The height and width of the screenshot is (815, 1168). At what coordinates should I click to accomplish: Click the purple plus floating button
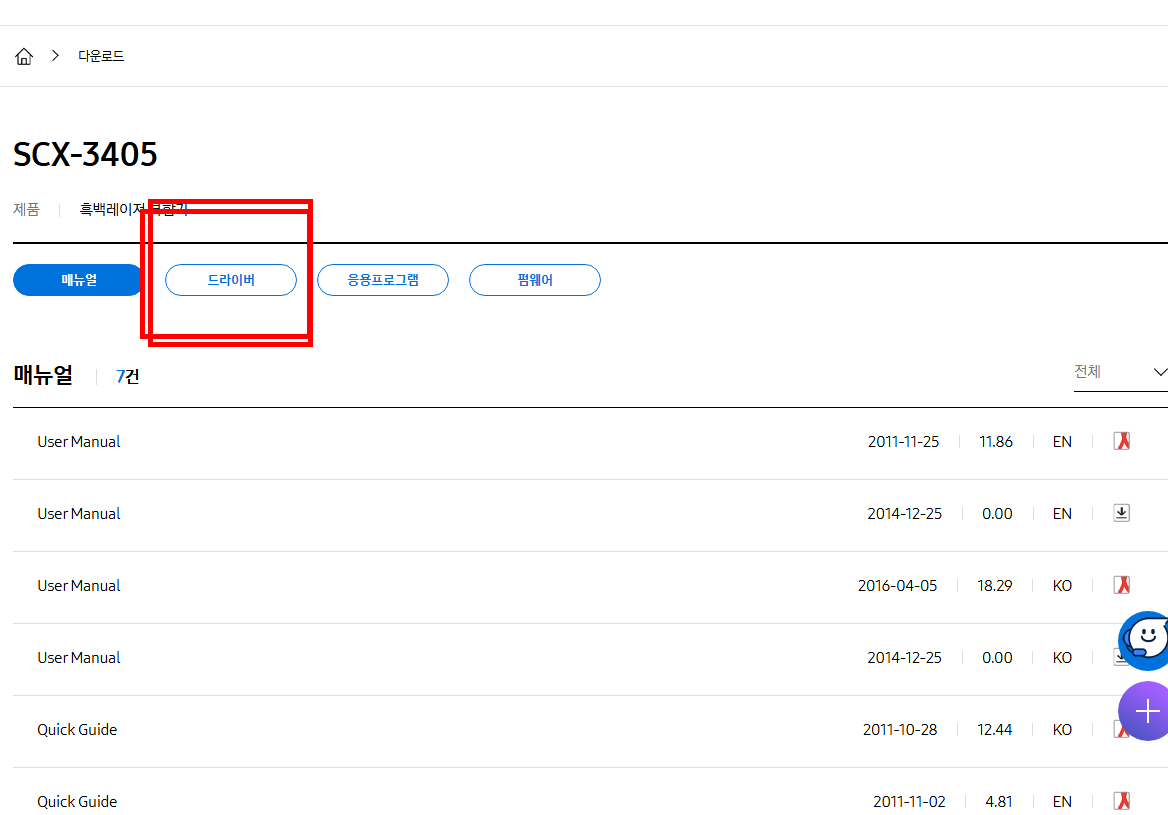(x=1146, y=711)
